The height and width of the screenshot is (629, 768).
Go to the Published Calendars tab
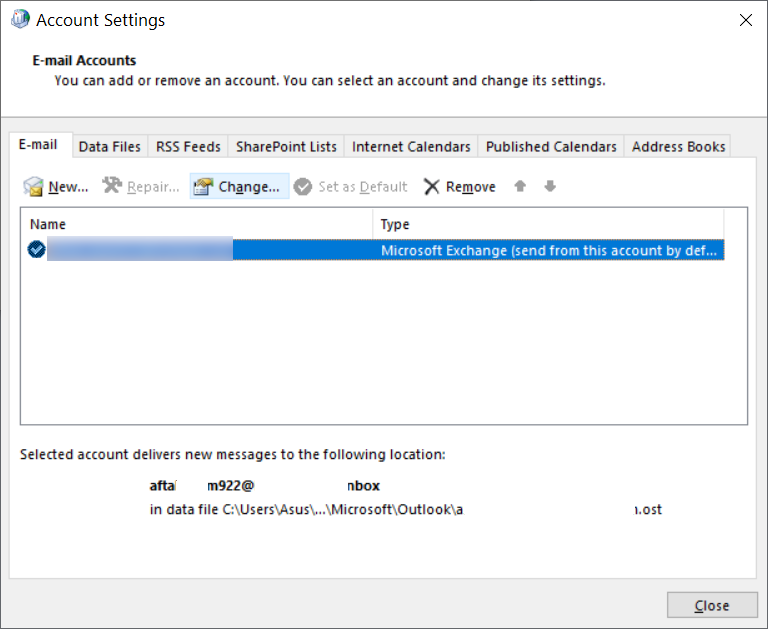click(x=551, y=146)
